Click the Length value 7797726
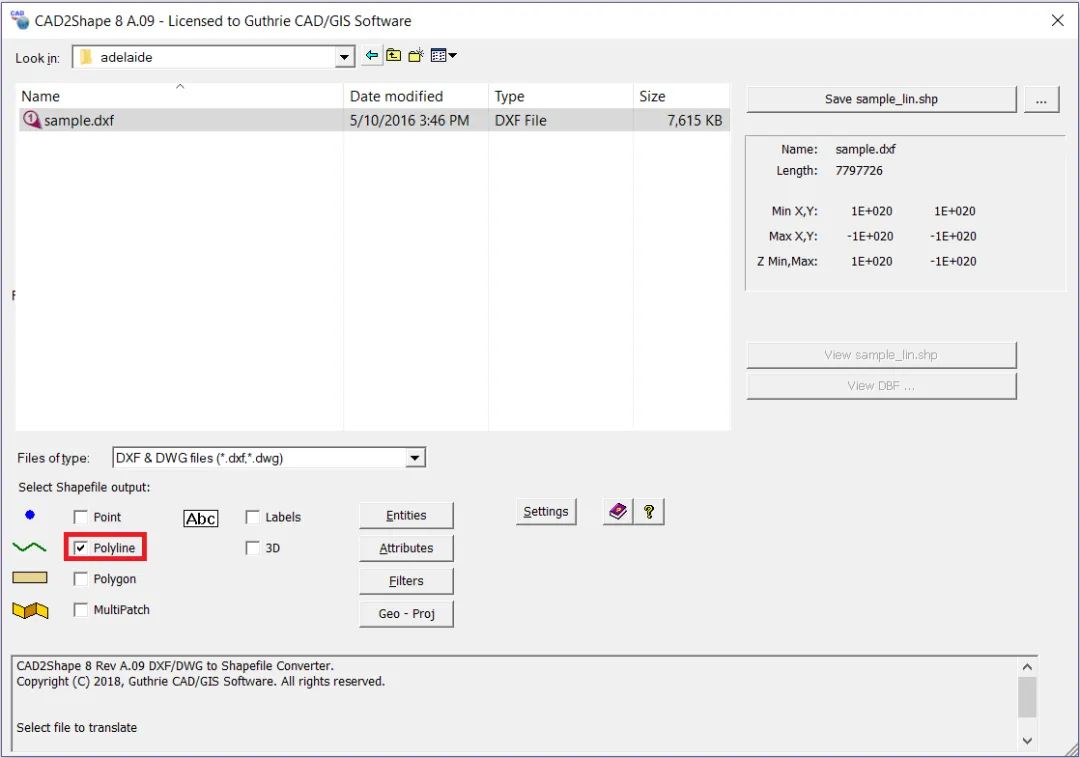Screen dimensions: 1080x758 pyautogui.click(x=858, y=171)
